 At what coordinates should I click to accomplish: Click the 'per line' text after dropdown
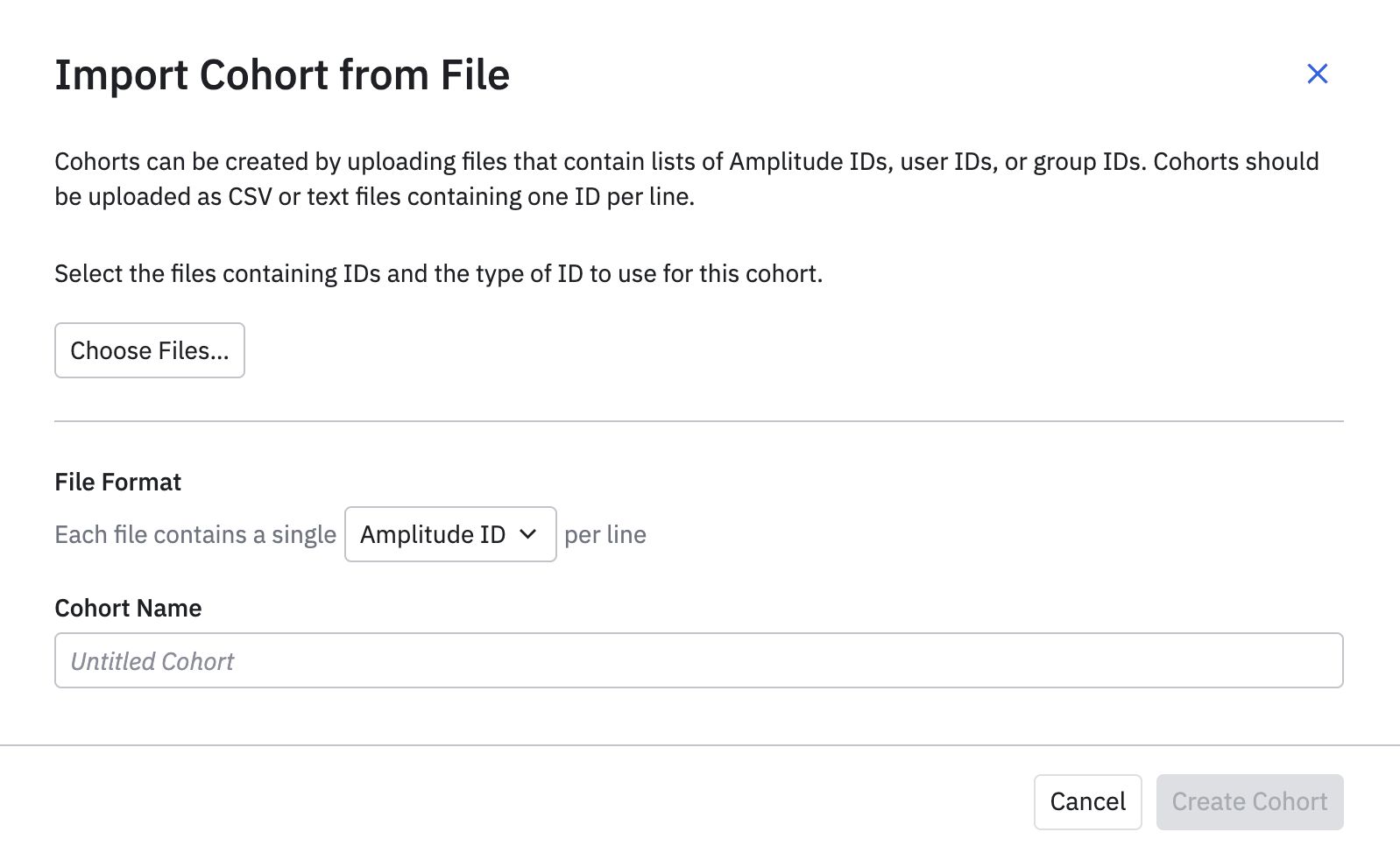click(x=605, y=534)
